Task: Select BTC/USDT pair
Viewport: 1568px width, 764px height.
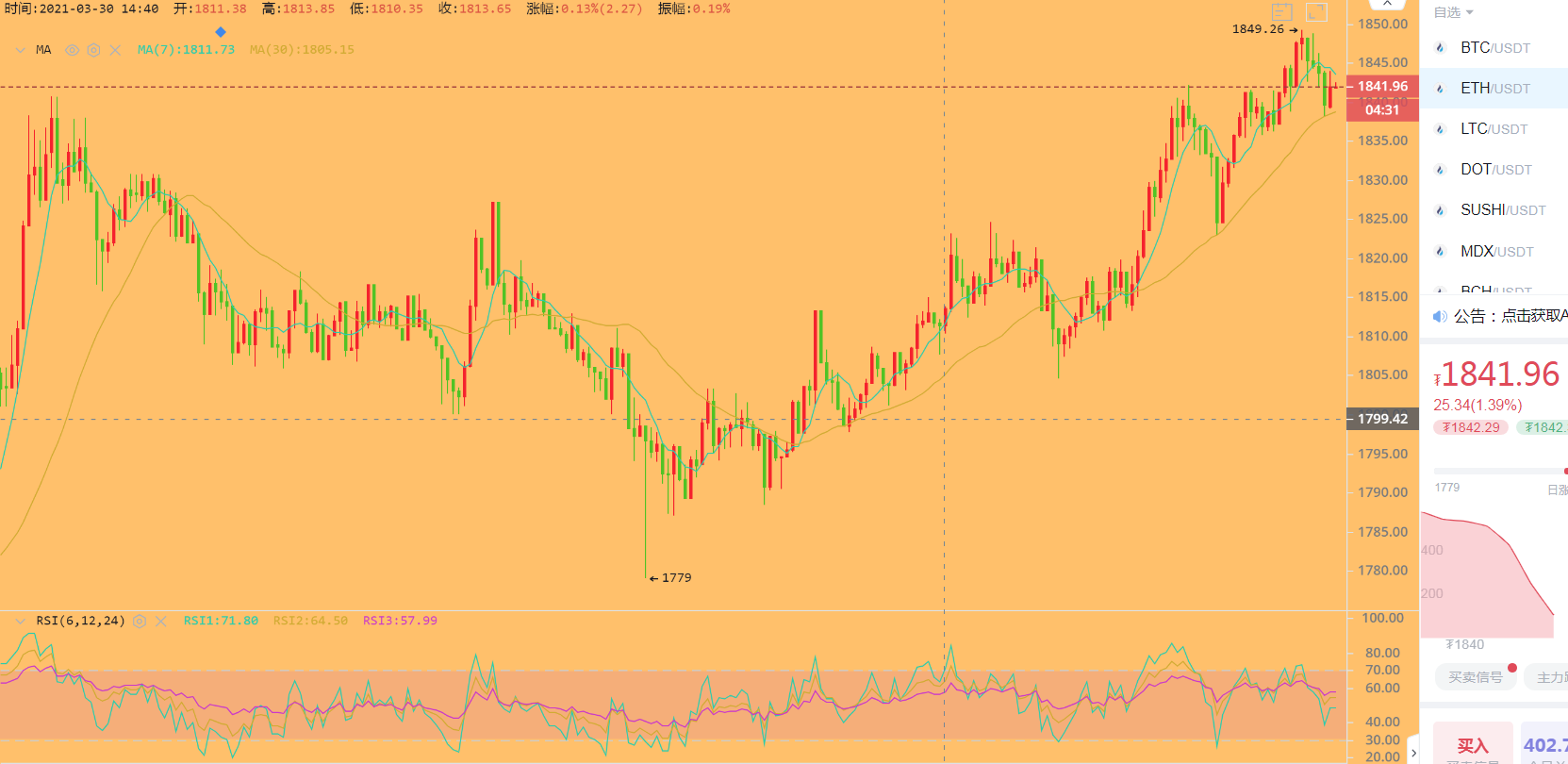Action: click(1494, 47)
